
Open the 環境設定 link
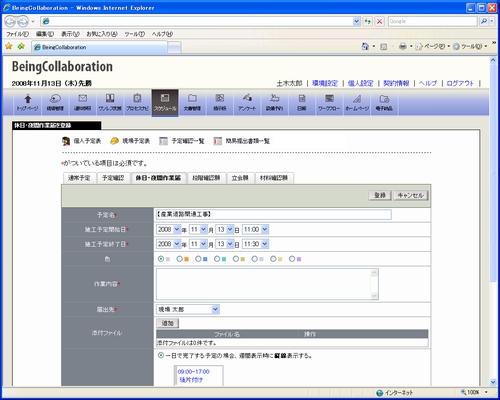click(x=325, y=83)
